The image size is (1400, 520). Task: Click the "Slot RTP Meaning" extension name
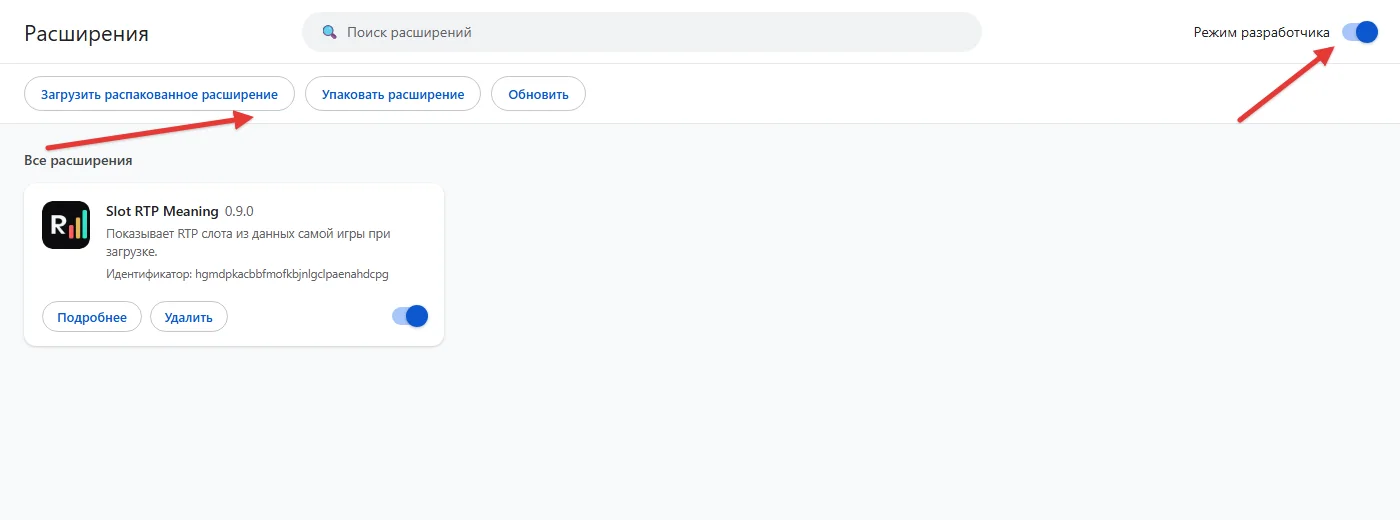[162, 211]
